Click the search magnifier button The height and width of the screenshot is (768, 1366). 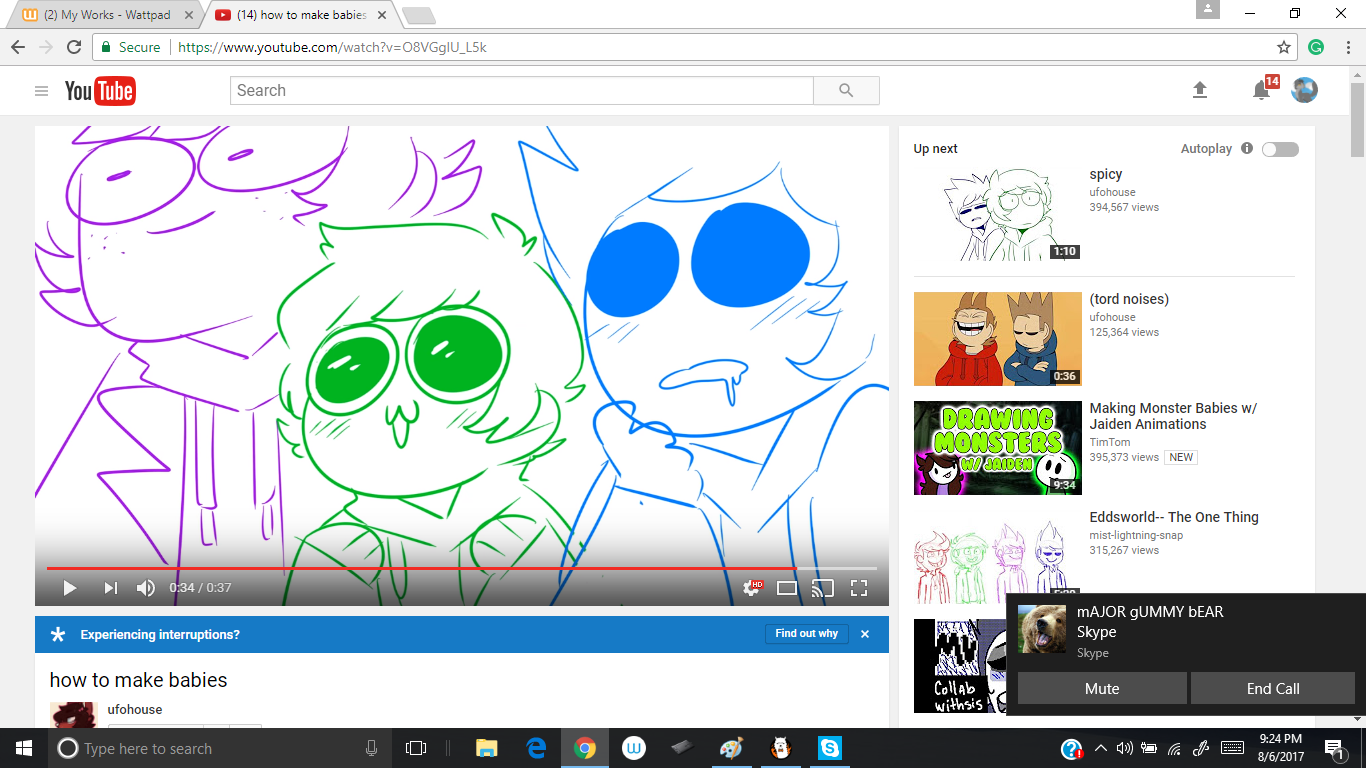point(846,90)
